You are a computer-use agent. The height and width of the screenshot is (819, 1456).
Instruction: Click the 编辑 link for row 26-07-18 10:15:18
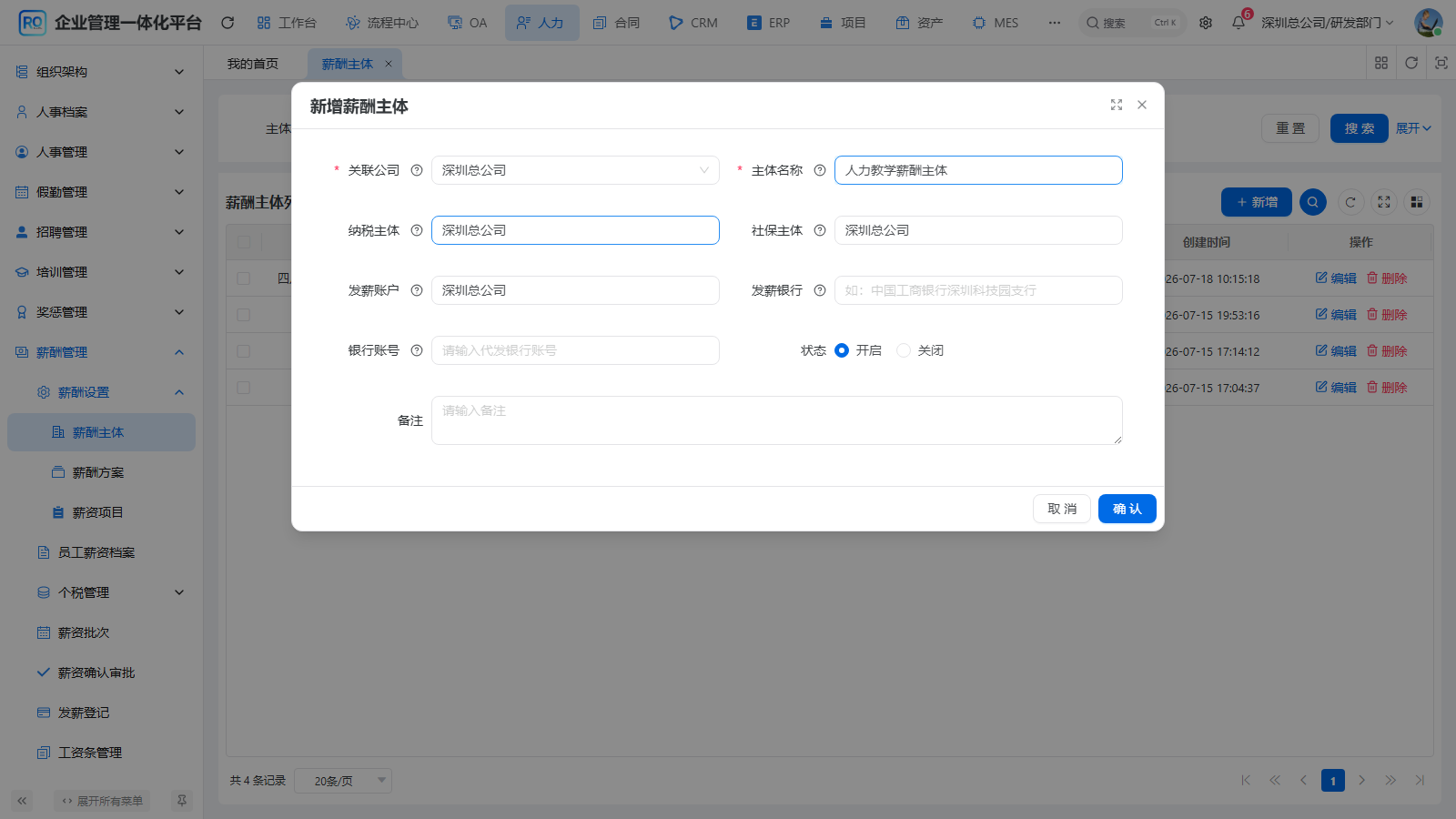(x=1336, y=278)
